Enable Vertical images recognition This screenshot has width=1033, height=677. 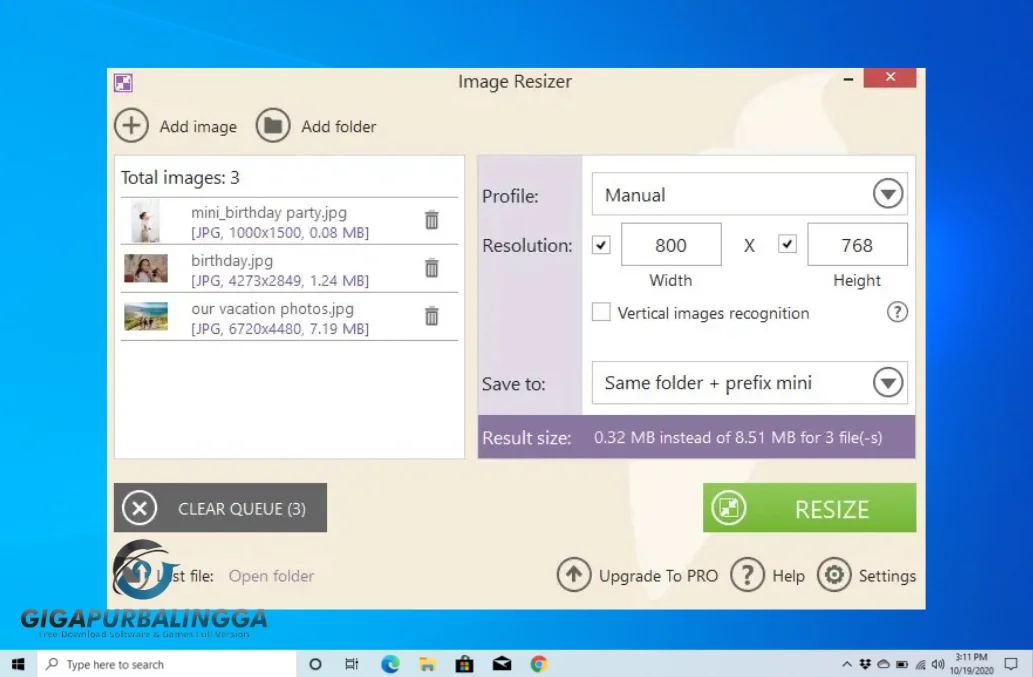pyautogui.click(x=601, y=312)
